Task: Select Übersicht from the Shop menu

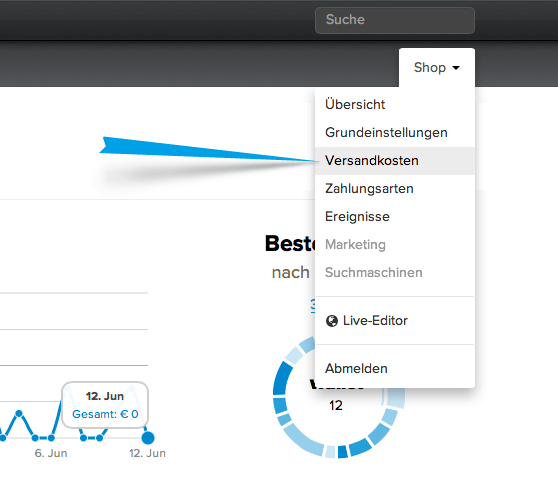Action: tap(355, 104)
